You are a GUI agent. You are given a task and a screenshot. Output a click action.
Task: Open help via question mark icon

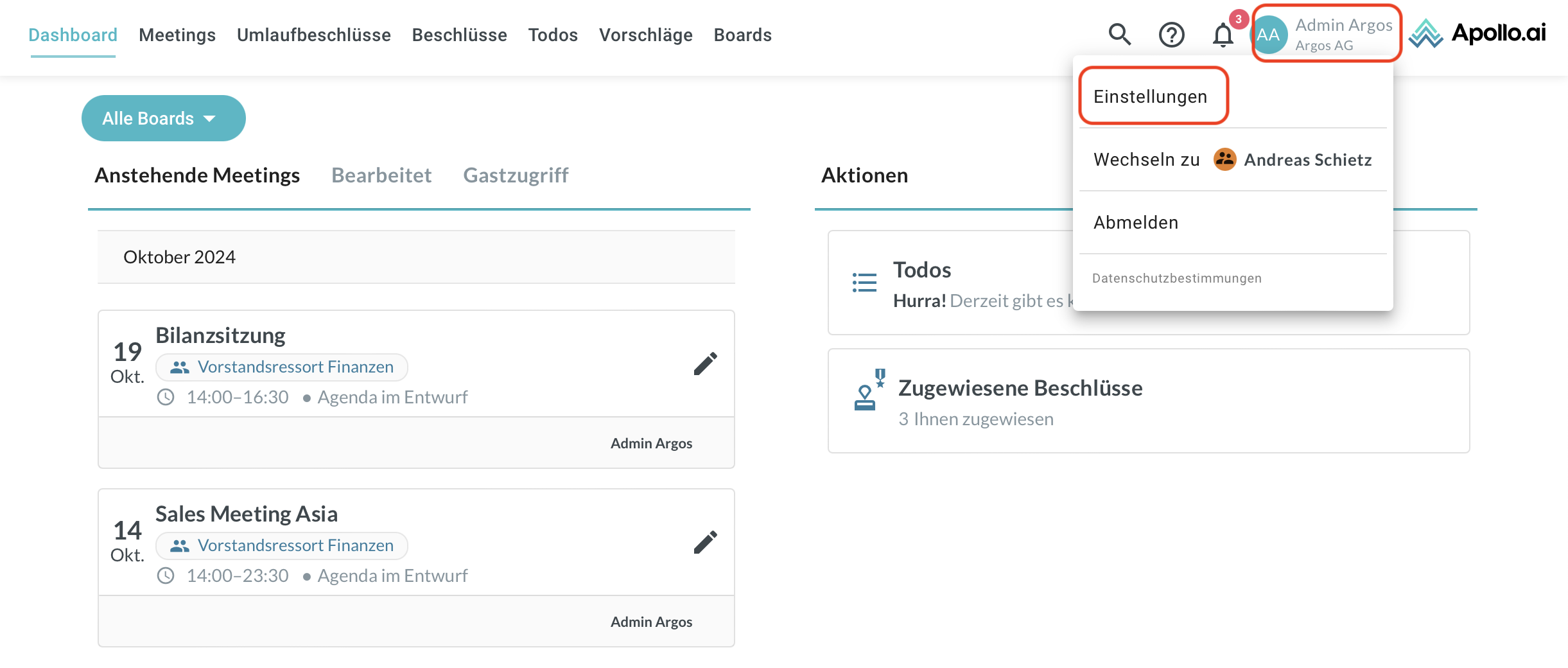tap(1171, 35)
